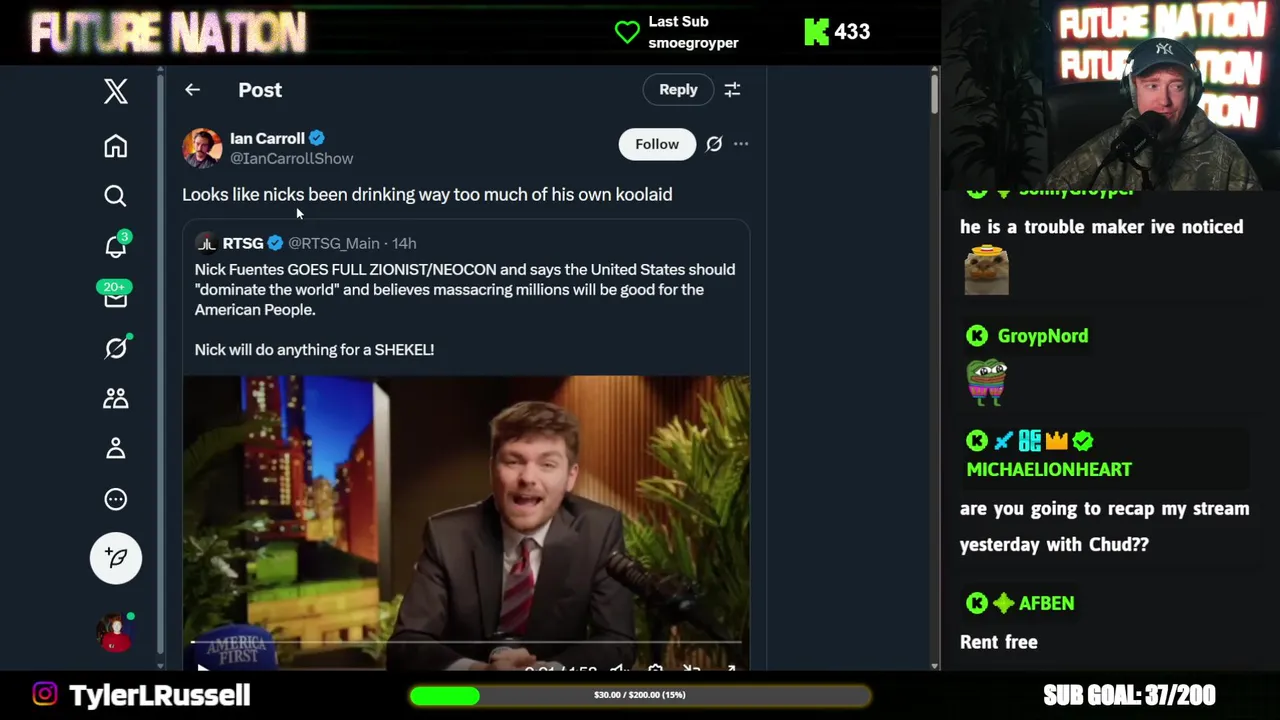
Task: Open the Communities people icon
Action: tap(116, 398)
